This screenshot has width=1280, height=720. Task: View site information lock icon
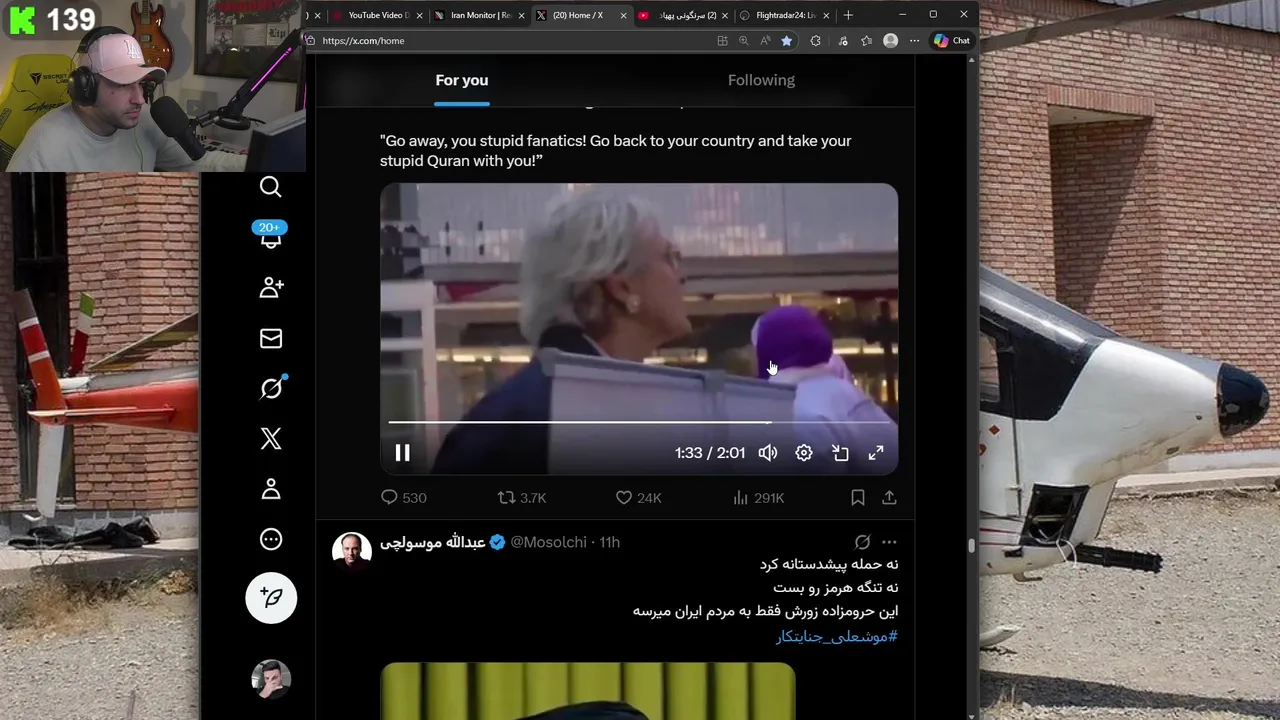[310, 41]
